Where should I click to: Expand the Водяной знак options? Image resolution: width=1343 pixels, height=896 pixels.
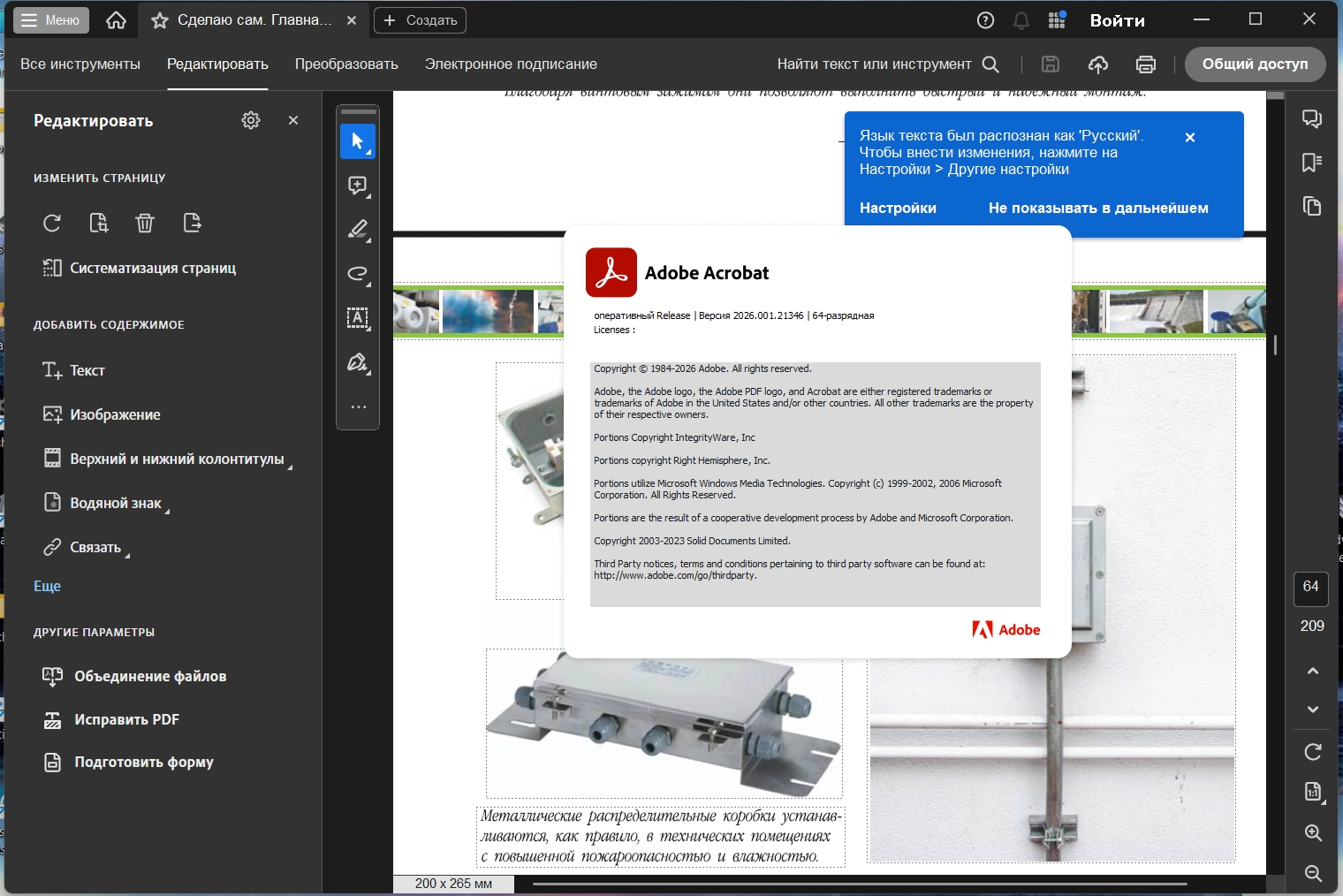(x=116, y=504)
